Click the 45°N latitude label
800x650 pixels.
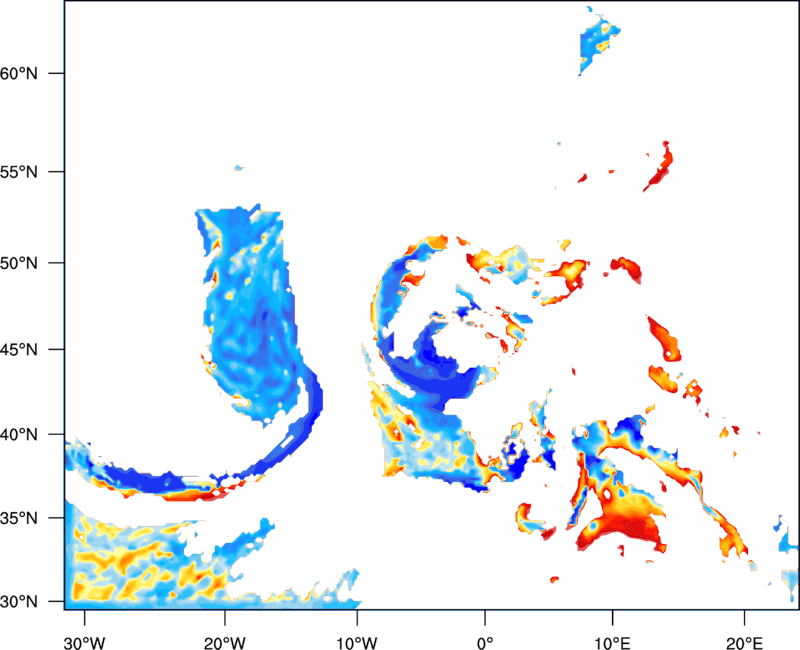19,349
